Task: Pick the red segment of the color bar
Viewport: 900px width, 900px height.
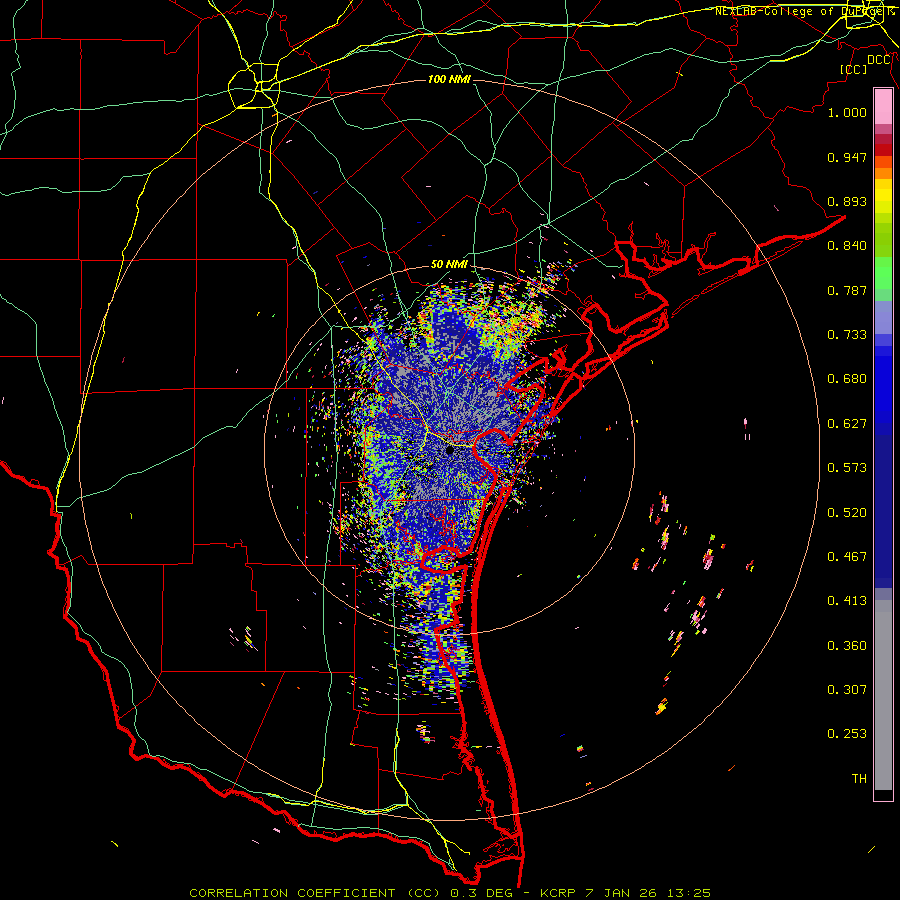Action: click(883, 150)
